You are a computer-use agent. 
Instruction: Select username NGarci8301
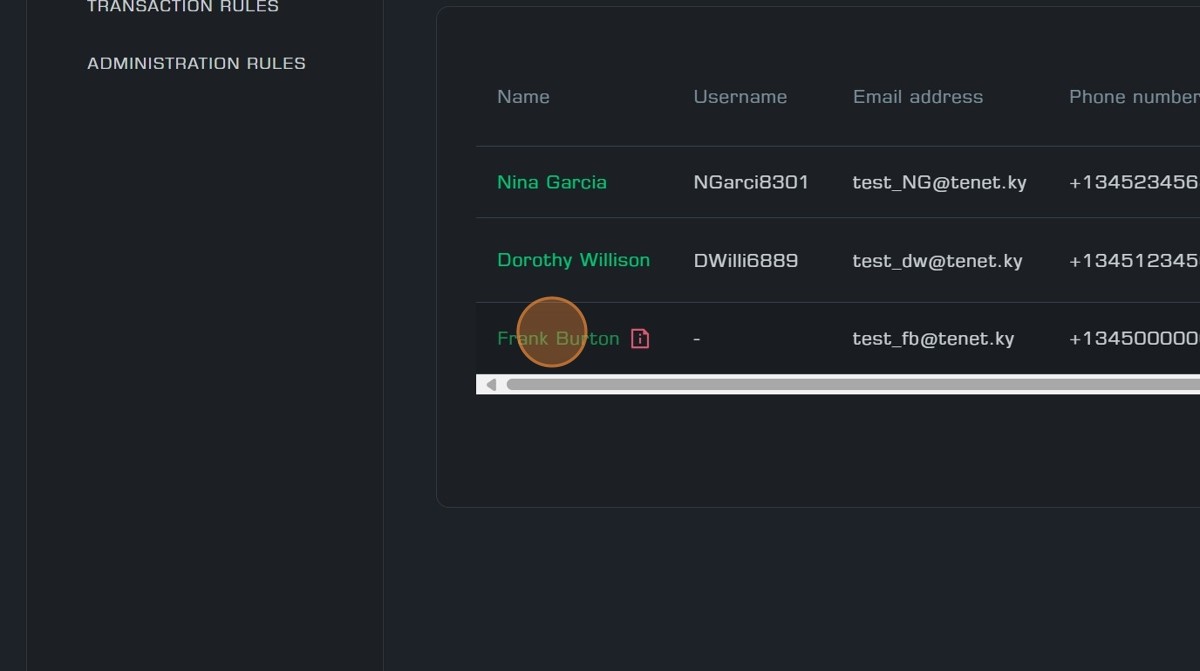point(751,182)
